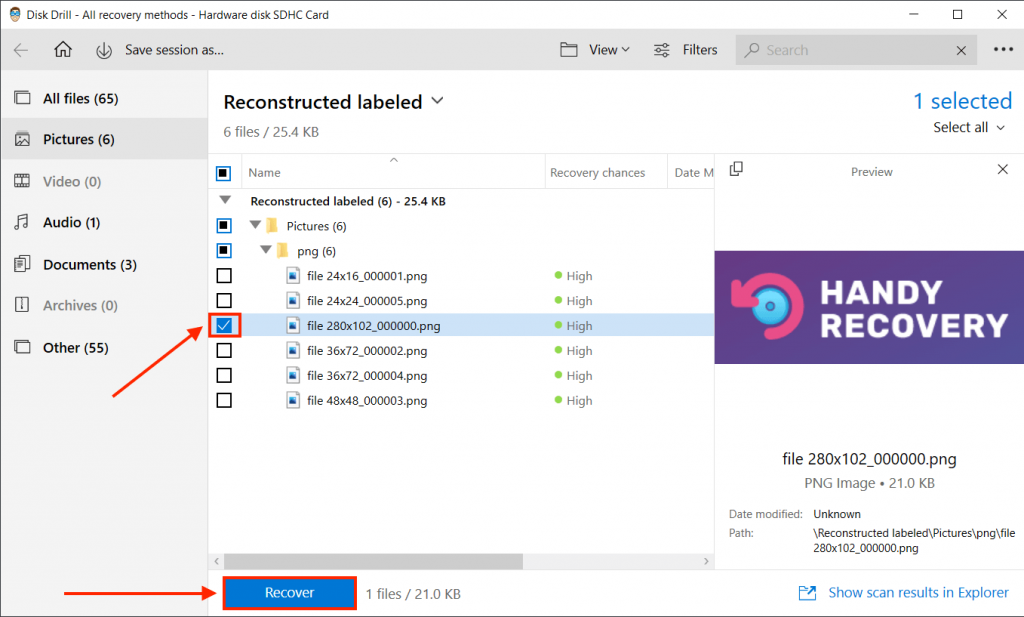Click the Recover button

point(289,593)
